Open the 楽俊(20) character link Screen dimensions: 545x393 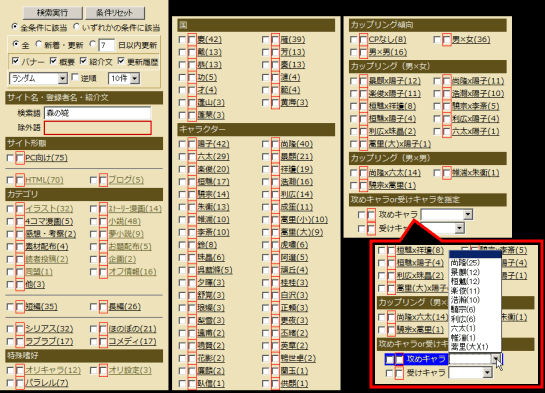pyautogui.click(x=213, y=169)
